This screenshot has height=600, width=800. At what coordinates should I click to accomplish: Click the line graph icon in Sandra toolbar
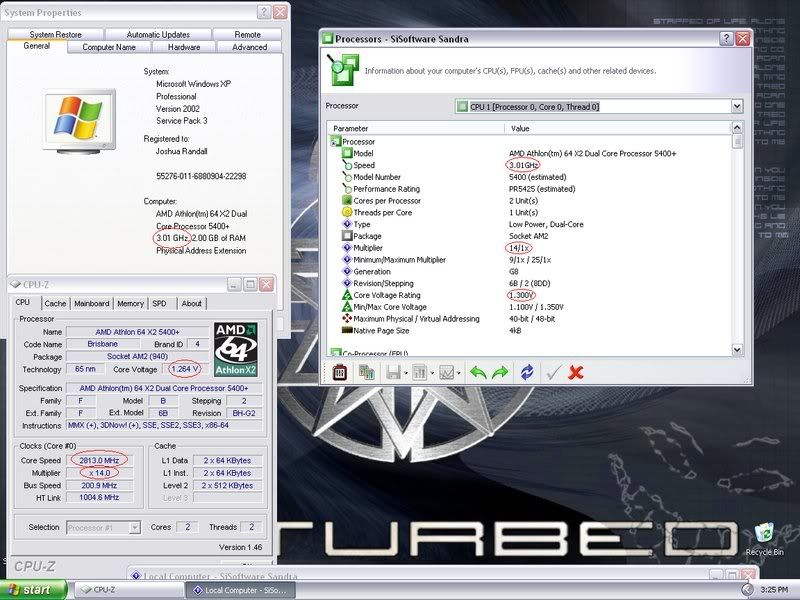(446, 372)
